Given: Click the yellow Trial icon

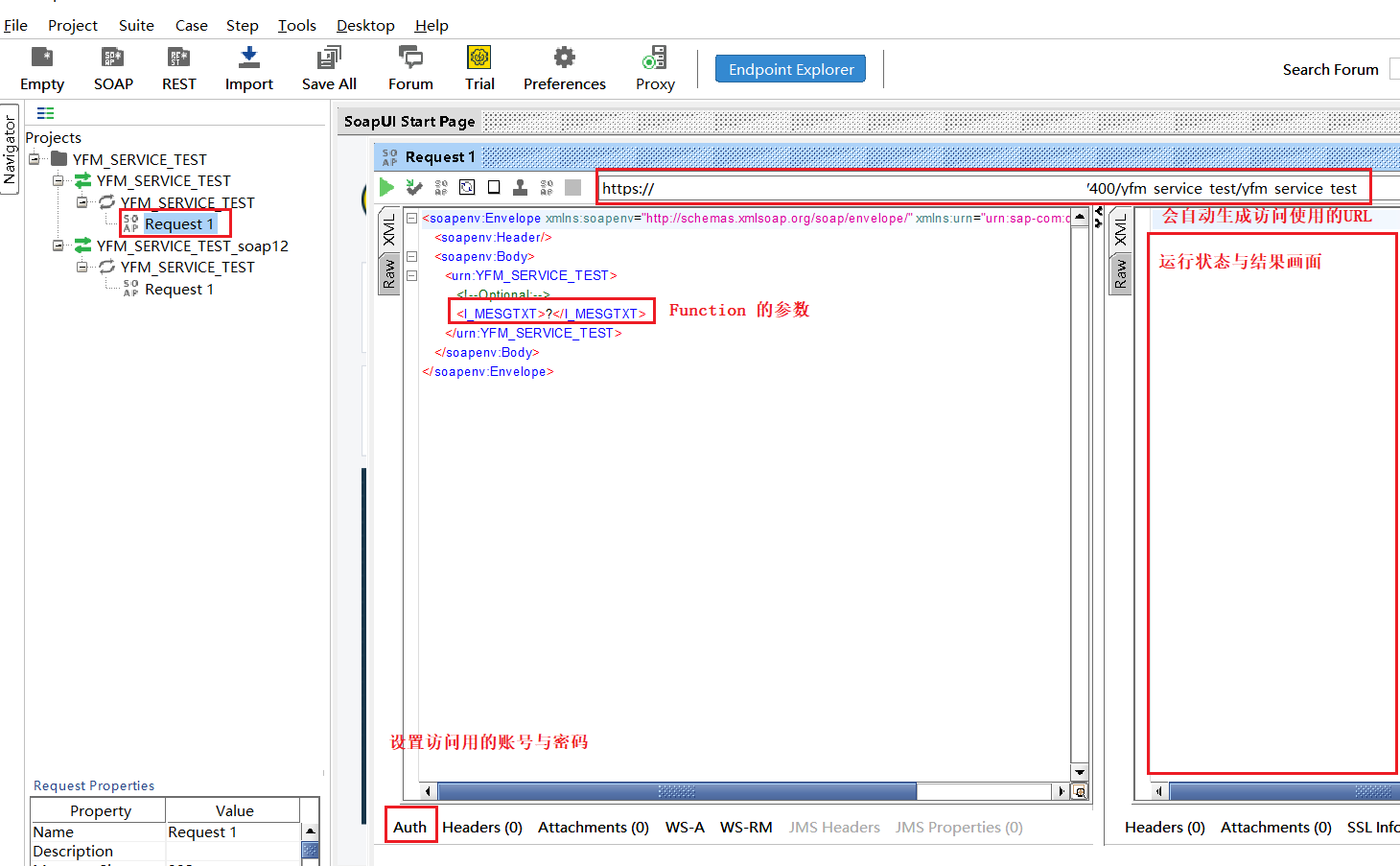Looking at the screenshot, I should click(479, 58).
